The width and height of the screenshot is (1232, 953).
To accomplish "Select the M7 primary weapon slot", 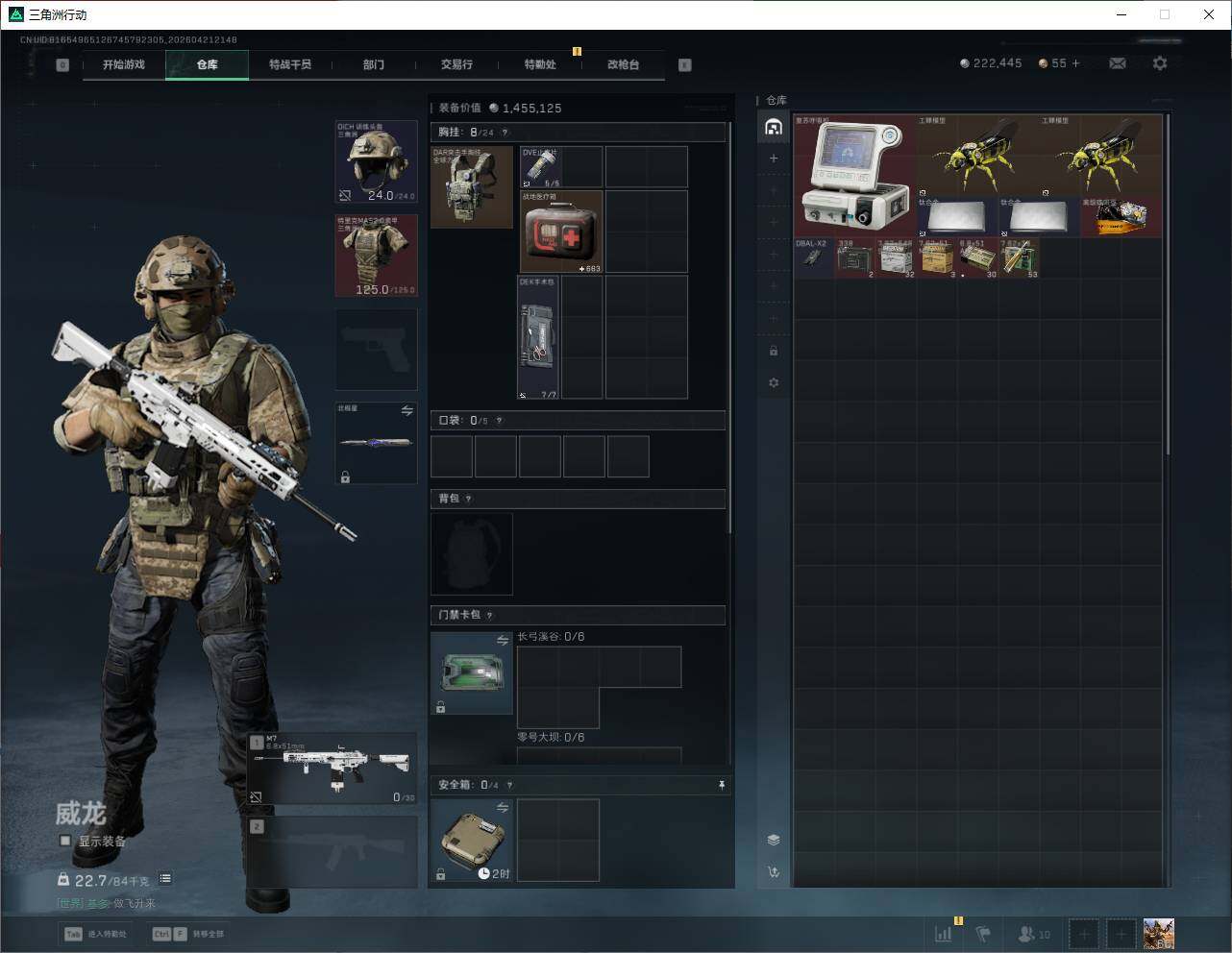I will (333, 769).
